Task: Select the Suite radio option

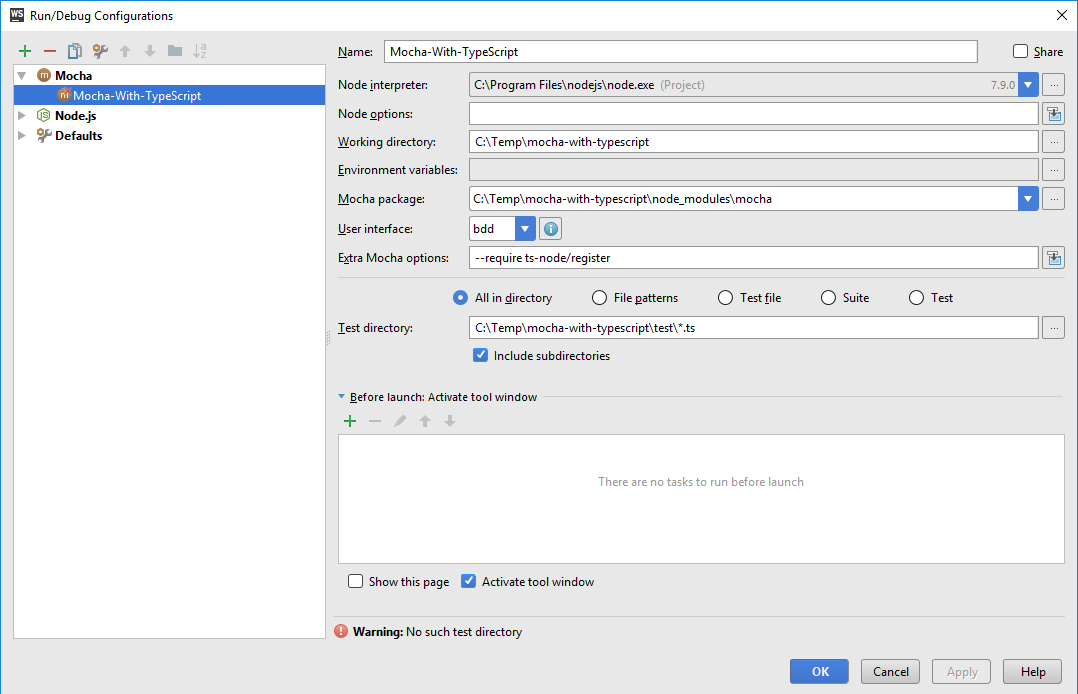Action: coord(828,298)
